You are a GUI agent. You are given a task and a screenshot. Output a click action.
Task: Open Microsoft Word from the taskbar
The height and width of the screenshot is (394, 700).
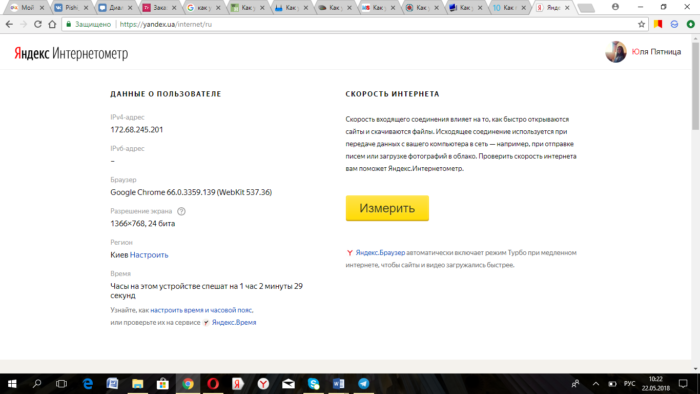coord(338,384)
